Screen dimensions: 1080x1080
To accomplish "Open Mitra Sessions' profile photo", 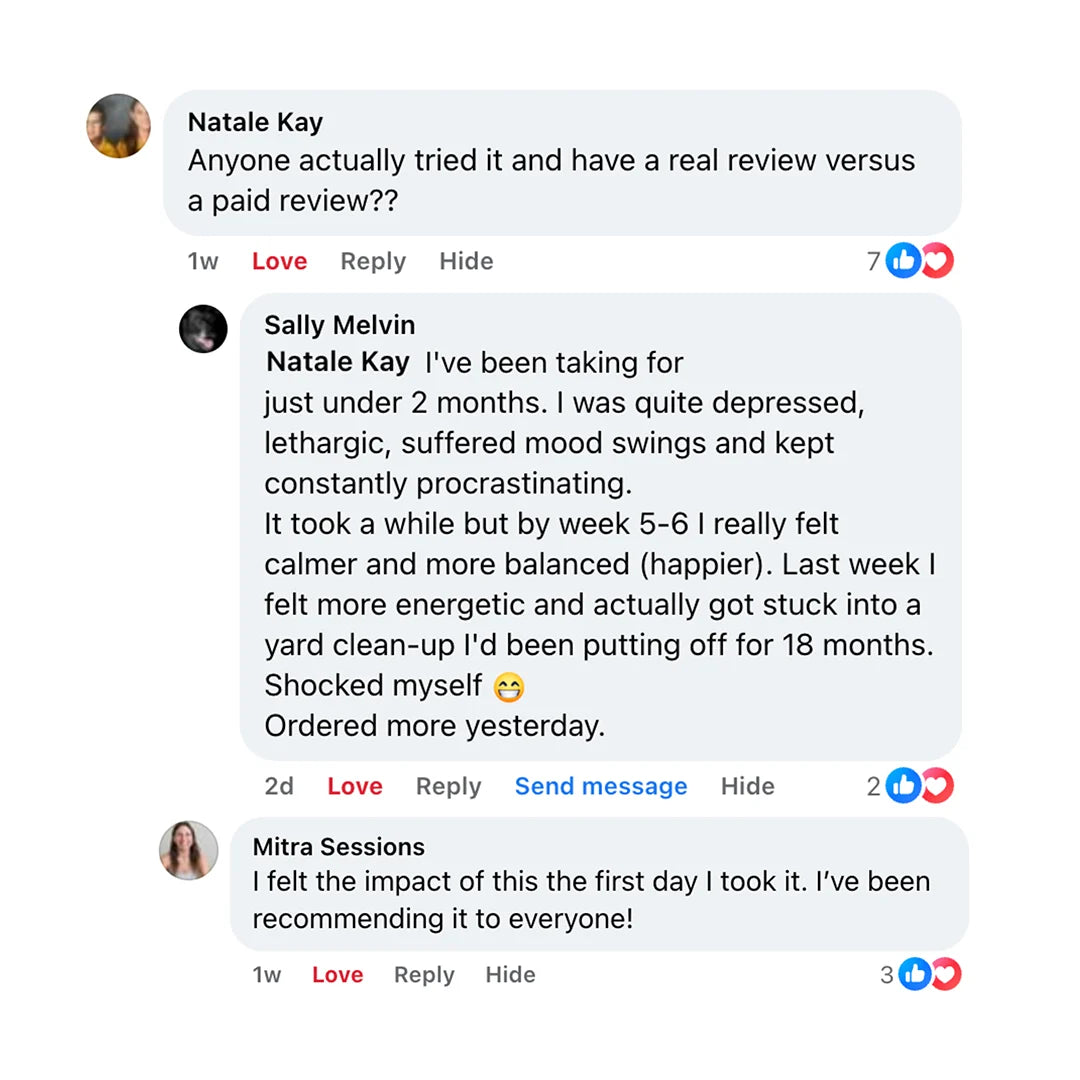I will pos(188,850).
